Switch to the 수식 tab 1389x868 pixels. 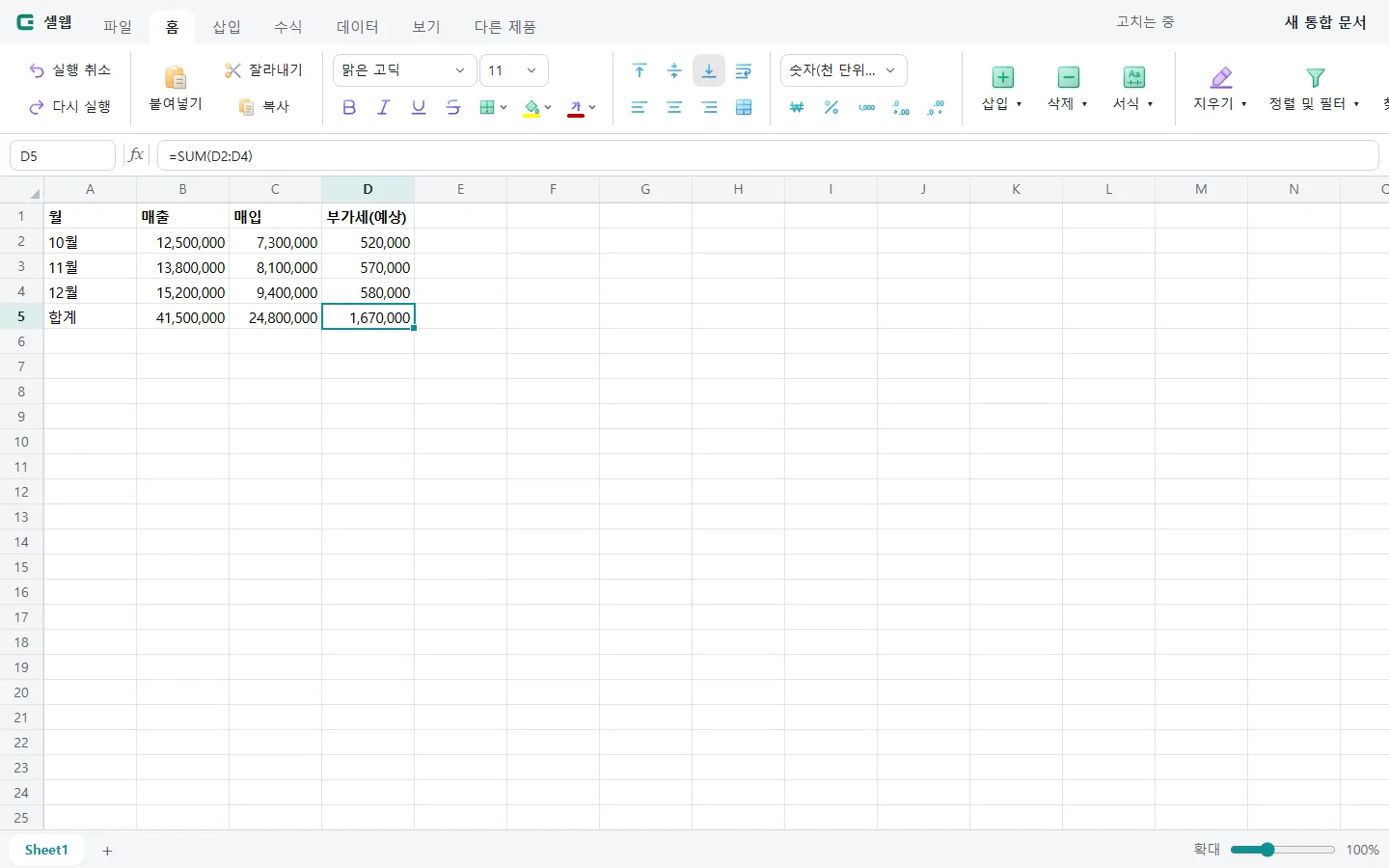(x=288, y=27)
